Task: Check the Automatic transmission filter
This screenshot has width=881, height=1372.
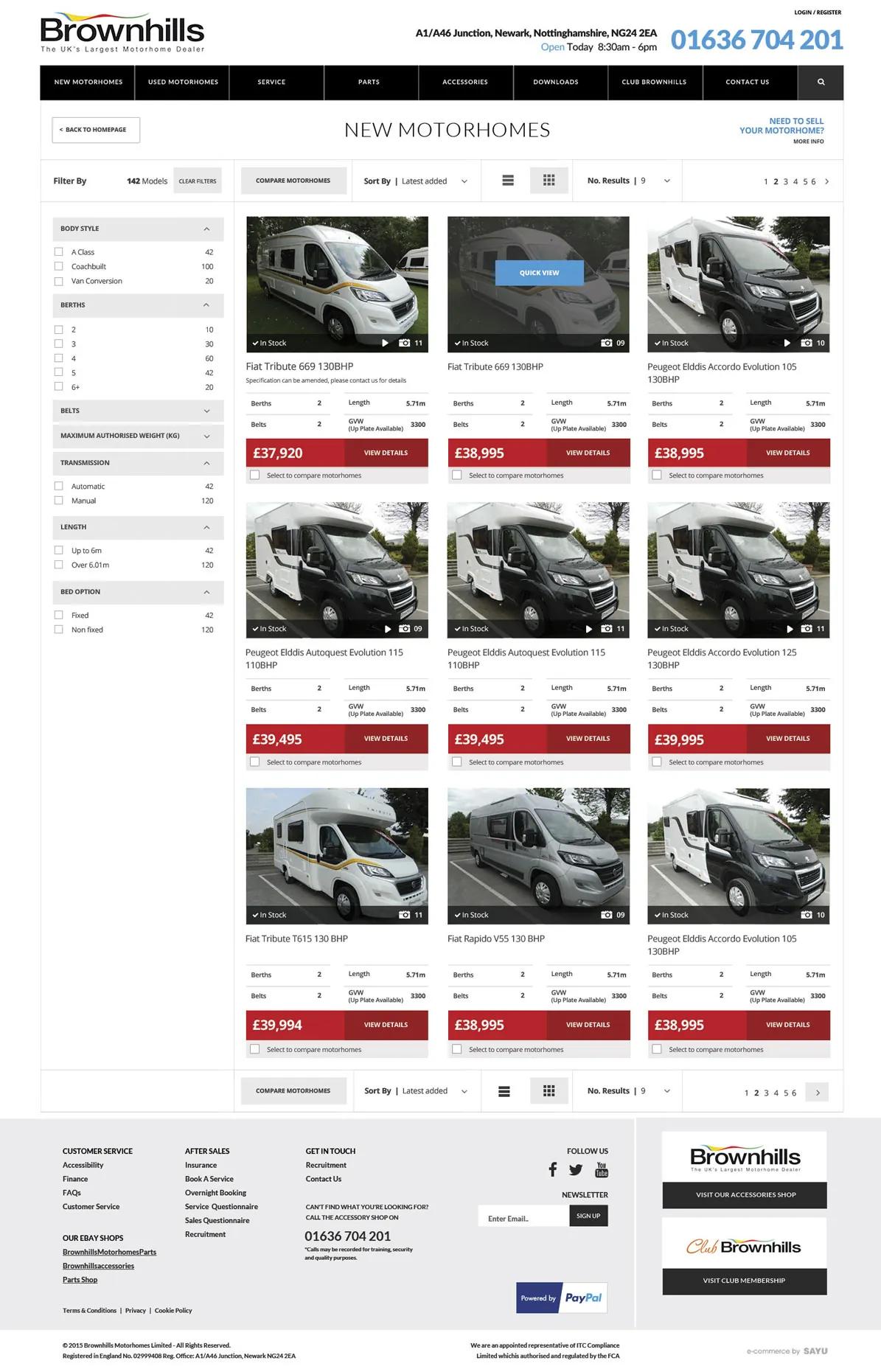Action: point(58,486)
